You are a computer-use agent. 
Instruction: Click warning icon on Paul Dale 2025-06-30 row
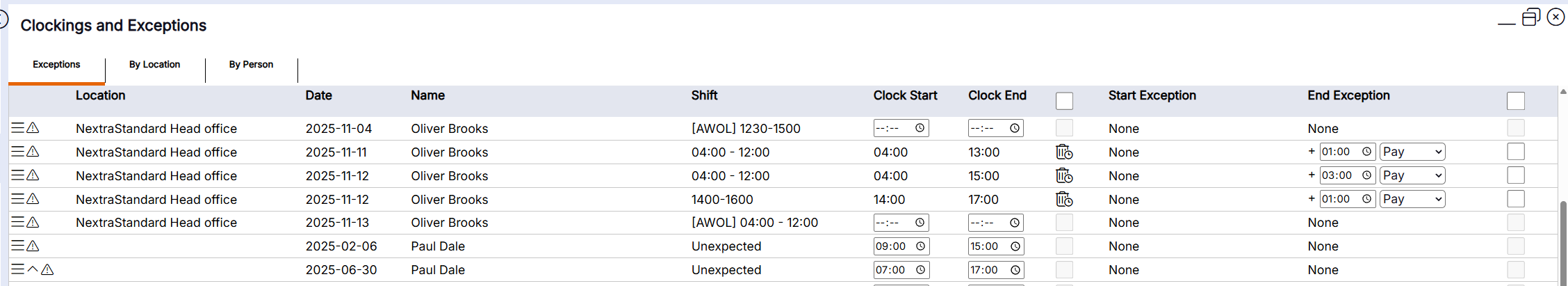tap(47, 270)
